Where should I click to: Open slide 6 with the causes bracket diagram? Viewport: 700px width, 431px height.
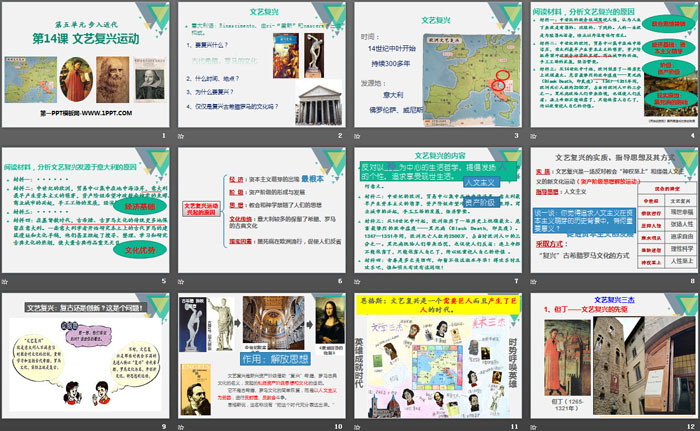click(x=262, y=210)
